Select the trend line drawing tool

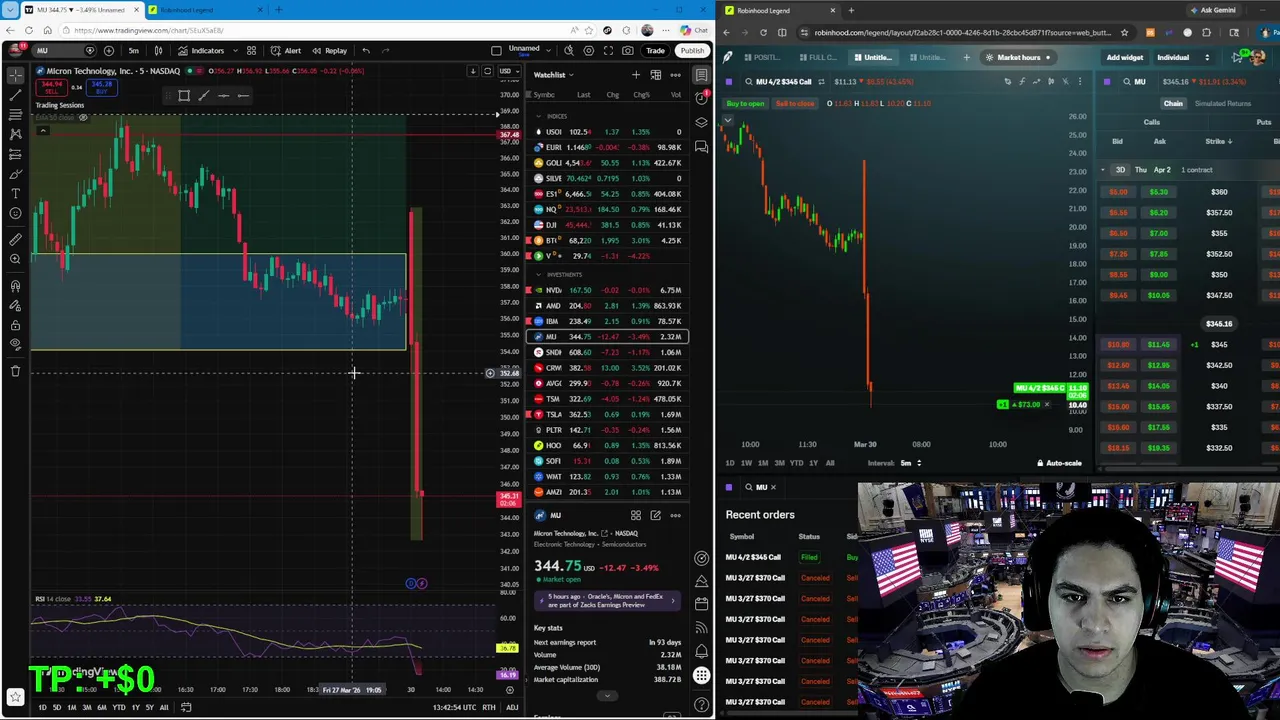(15, 95)
